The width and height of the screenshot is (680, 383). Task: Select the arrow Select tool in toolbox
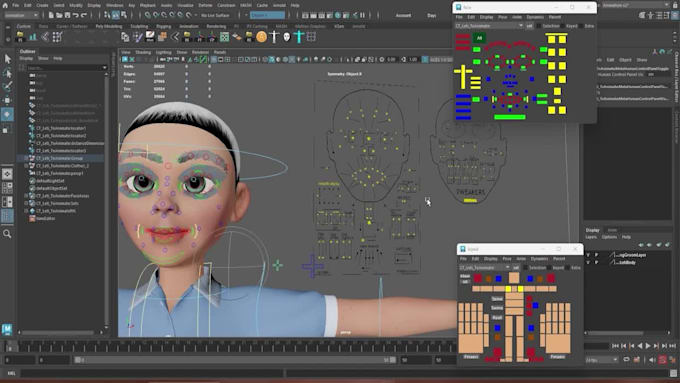point(8,59)
